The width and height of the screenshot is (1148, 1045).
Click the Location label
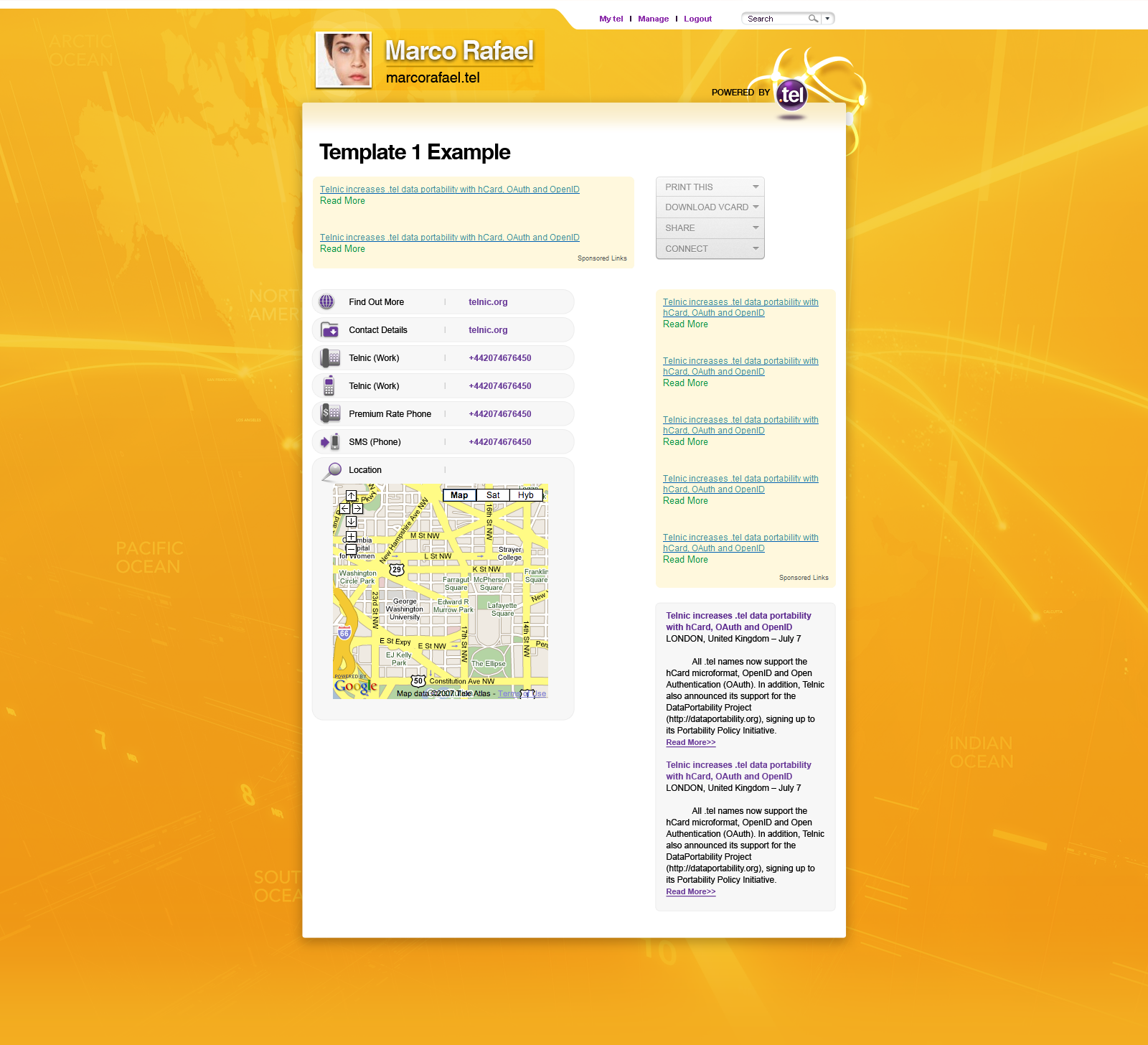tap(365, 470)
